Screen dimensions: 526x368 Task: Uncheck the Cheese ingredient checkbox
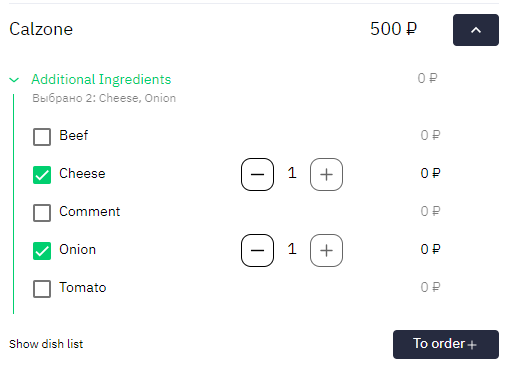tap(42, 175)
